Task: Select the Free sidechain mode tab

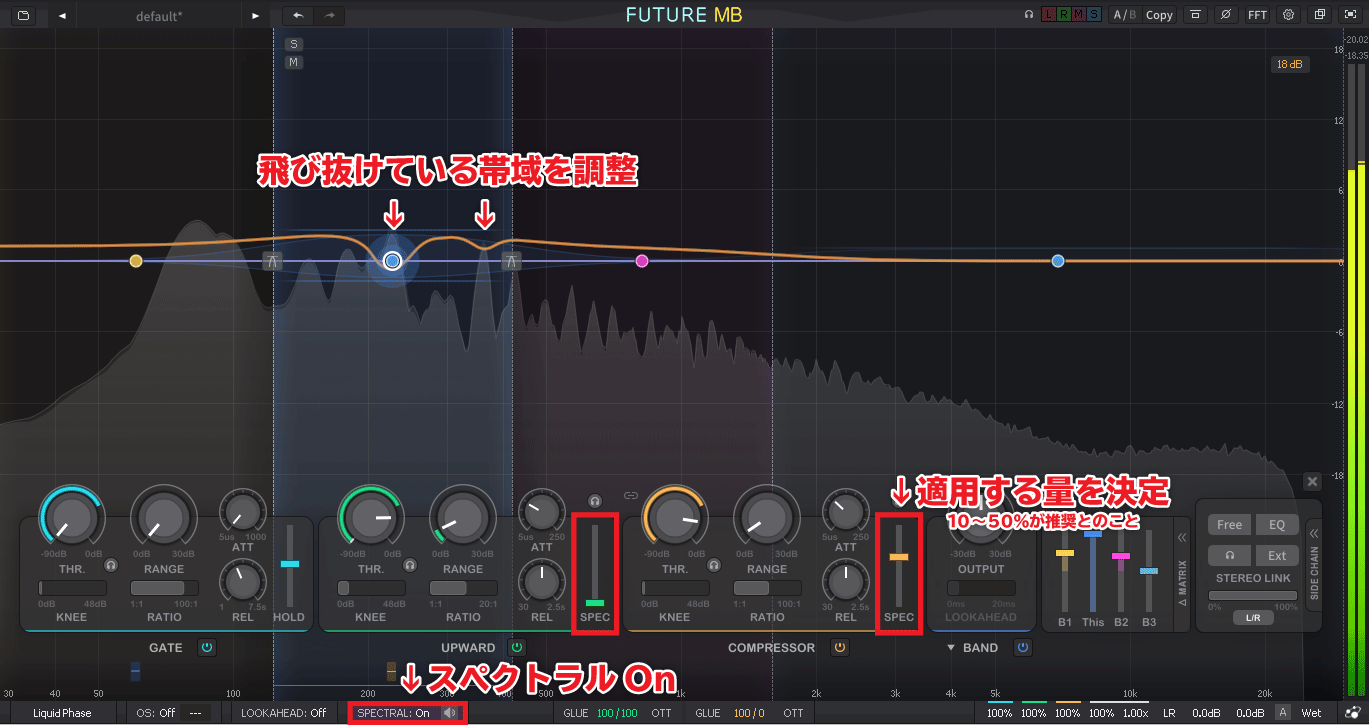Action: (1229, 525)
